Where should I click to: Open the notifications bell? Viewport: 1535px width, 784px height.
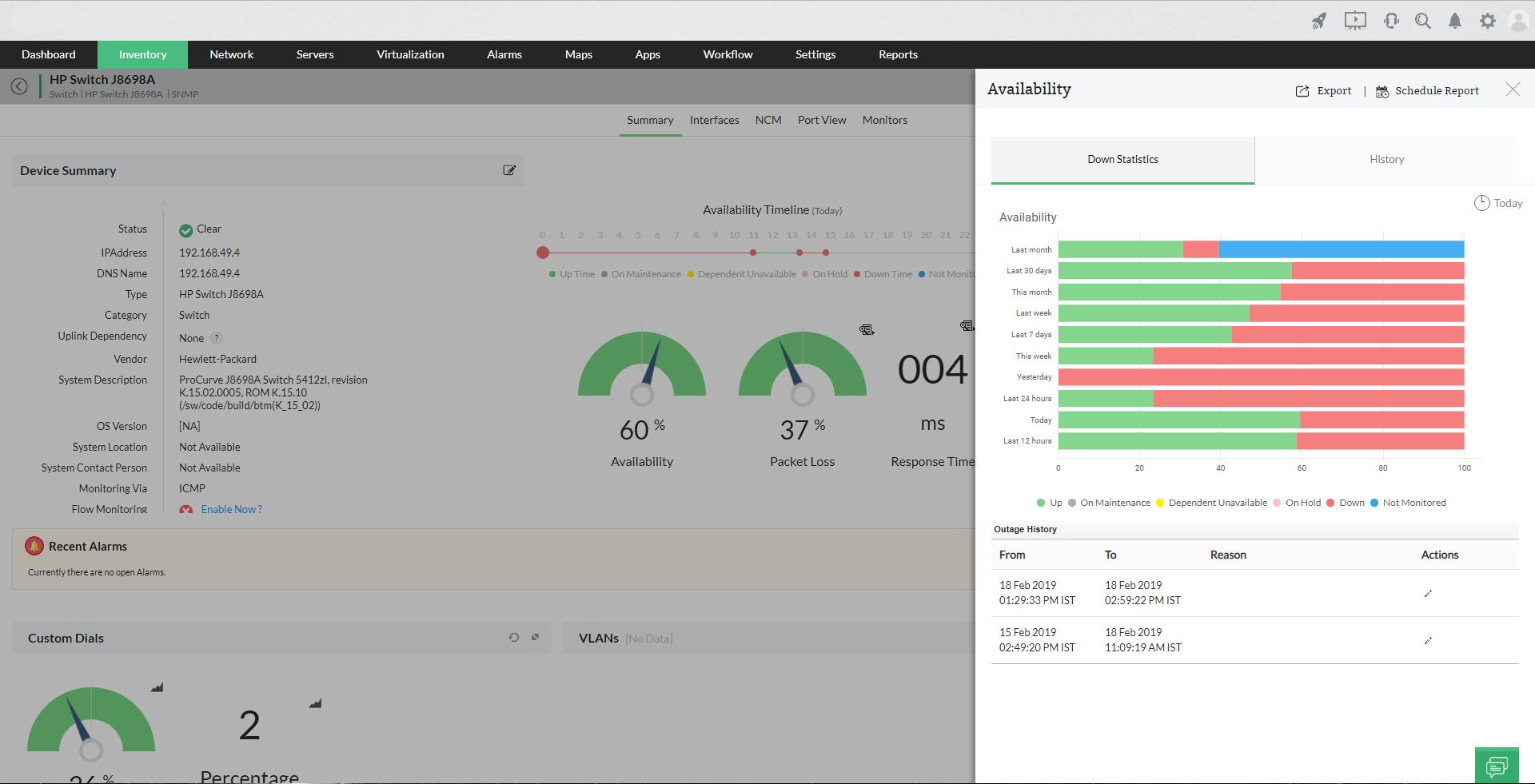pyautogui.click(x=1455, y=22)
